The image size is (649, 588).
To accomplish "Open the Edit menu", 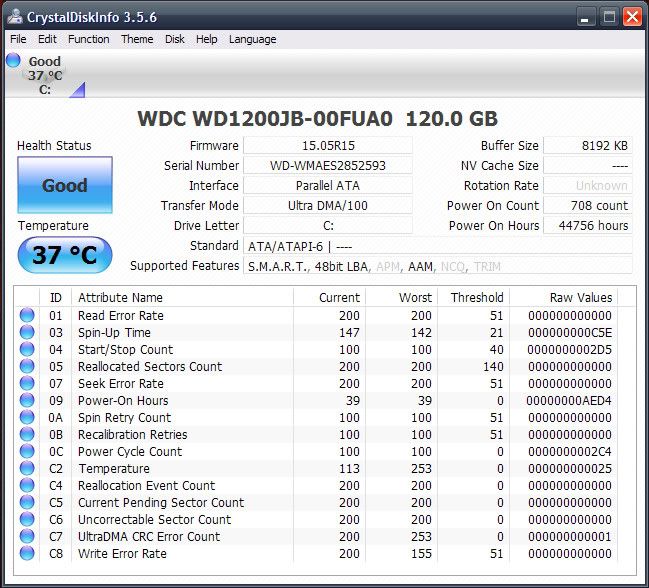I will (47, 39).
